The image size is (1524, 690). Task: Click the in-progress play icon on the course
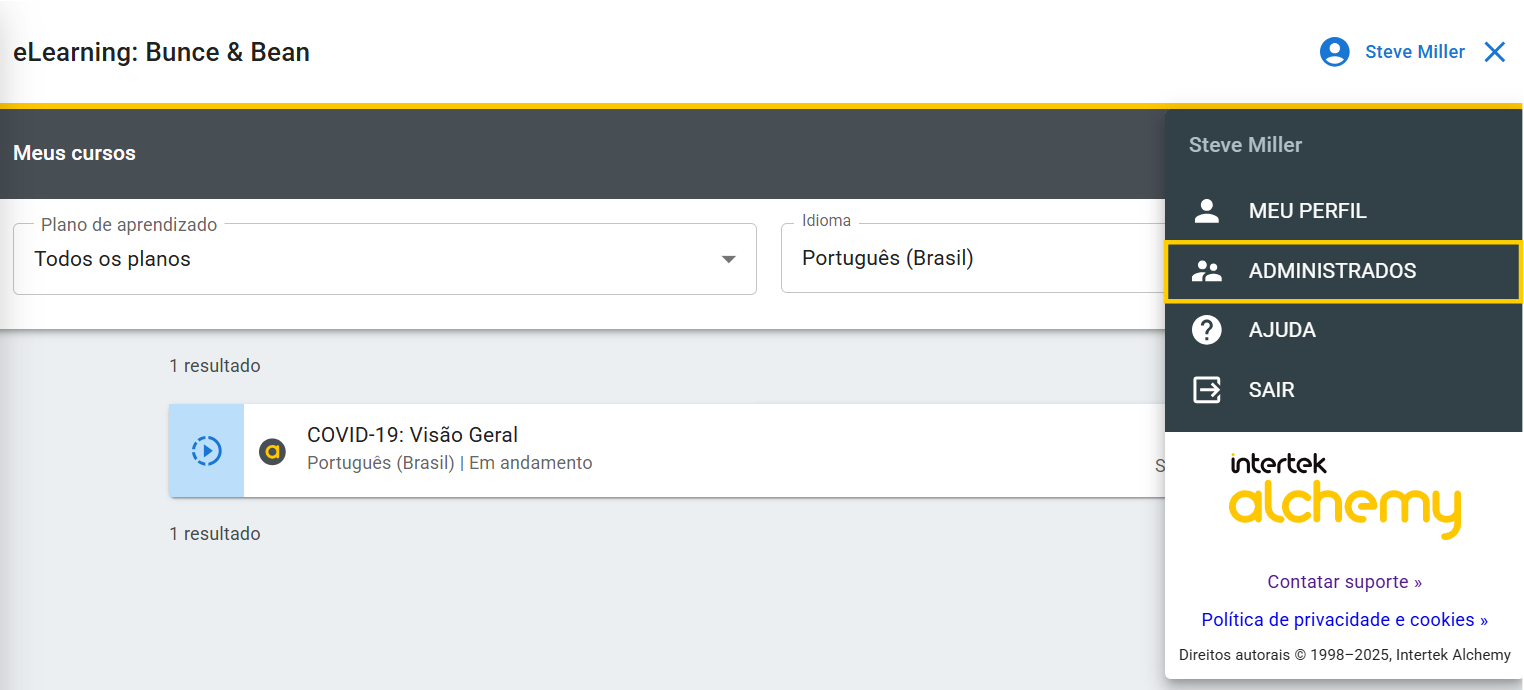[206, 451]
